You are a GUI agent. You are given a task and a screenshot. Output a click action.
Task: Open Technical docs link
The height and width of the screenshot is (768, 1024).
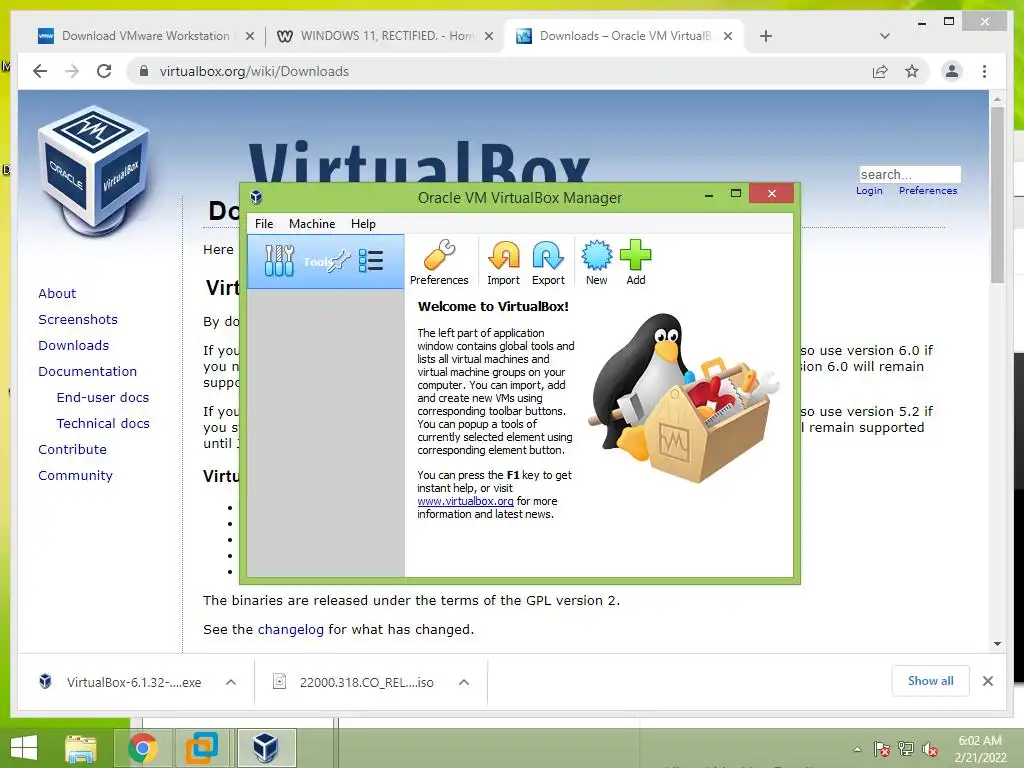103,424
